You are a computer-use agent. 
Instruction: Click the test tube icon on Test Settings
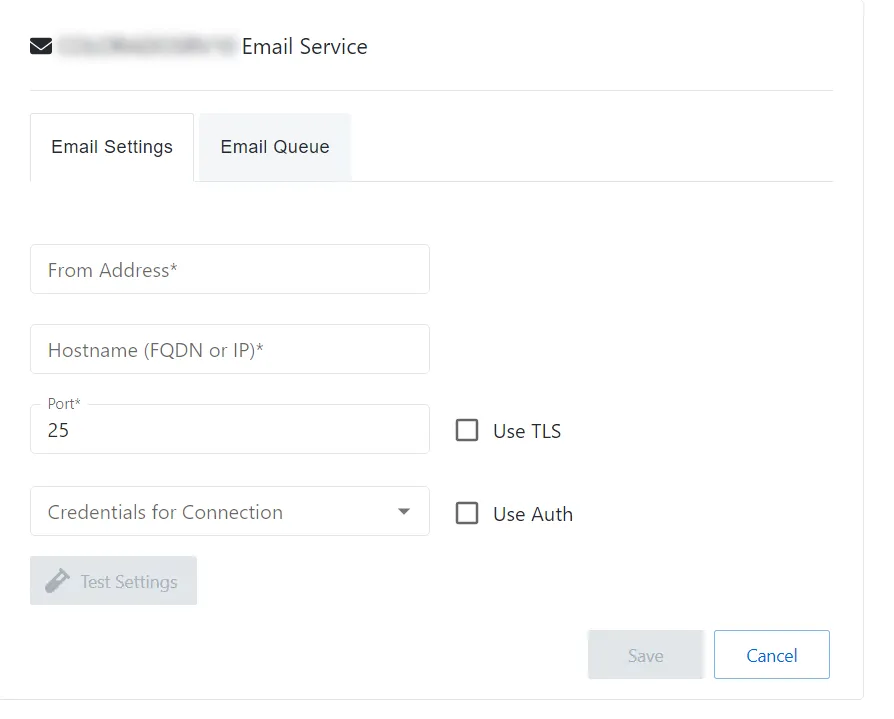click(58, 581)
